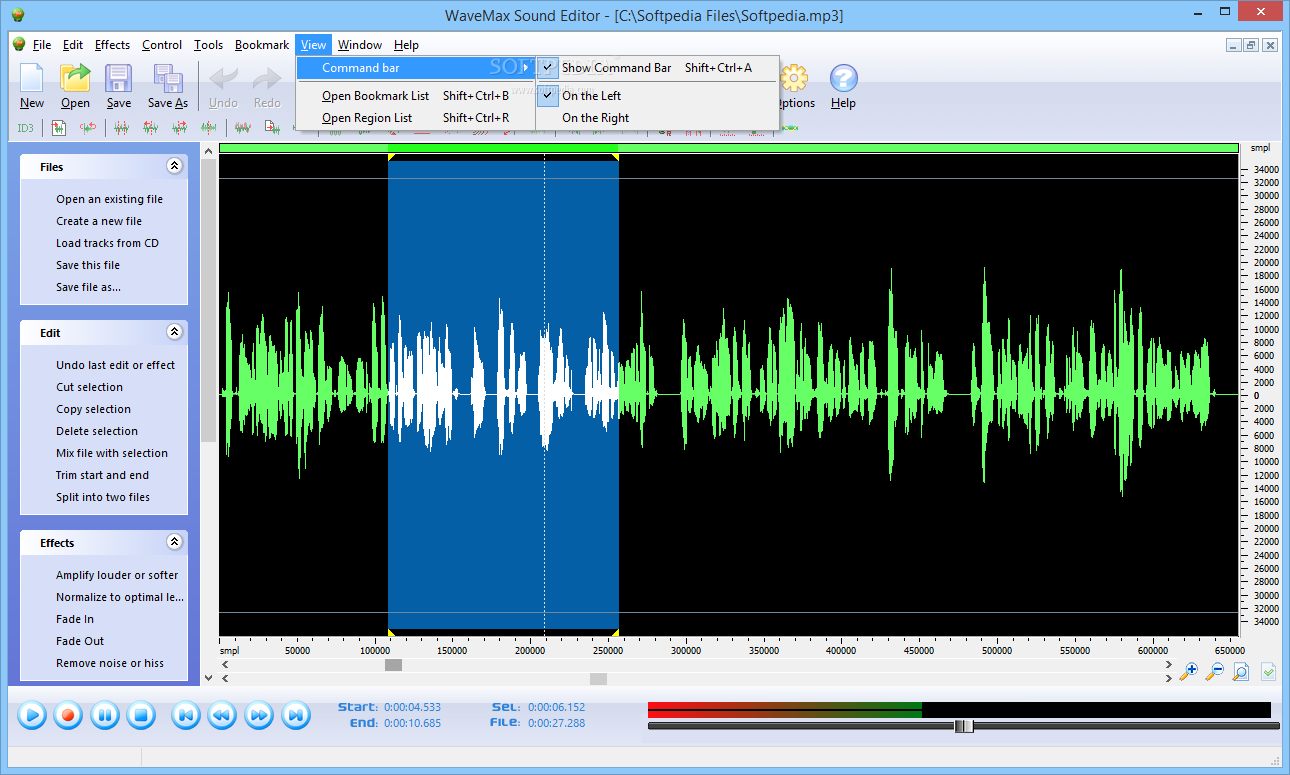Click Save this file link
This screenshot has width=1290, height=775.
click(88, 265)
